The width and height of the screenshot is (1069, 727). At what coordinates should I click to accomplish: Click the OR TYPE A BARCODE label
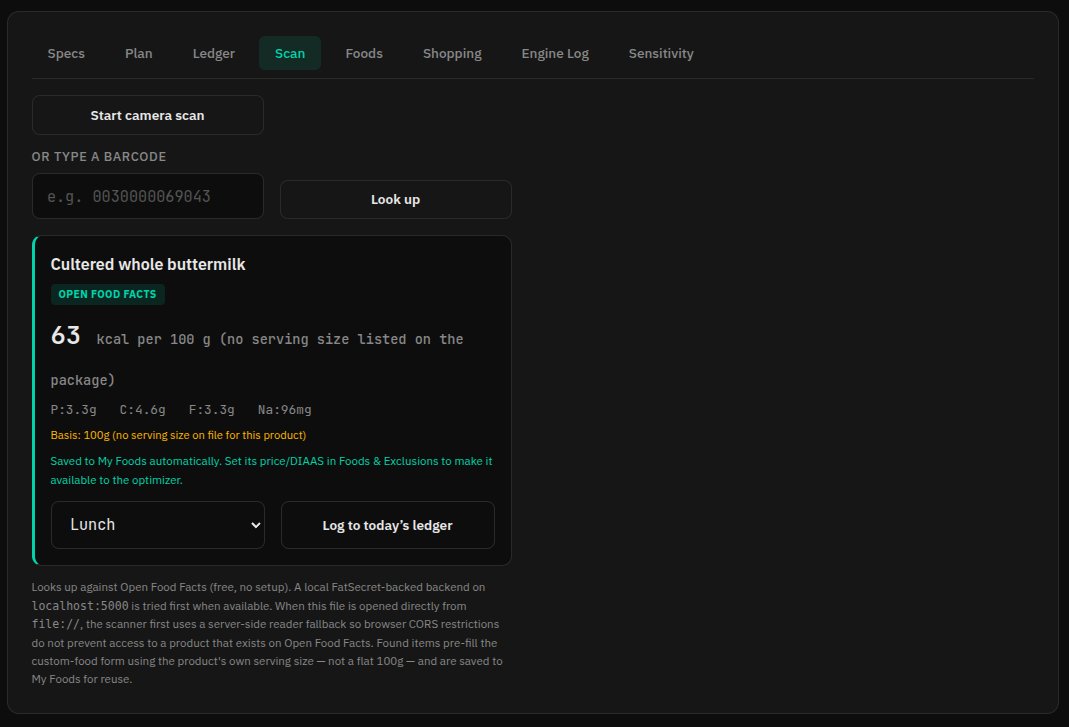coord(99,157)
